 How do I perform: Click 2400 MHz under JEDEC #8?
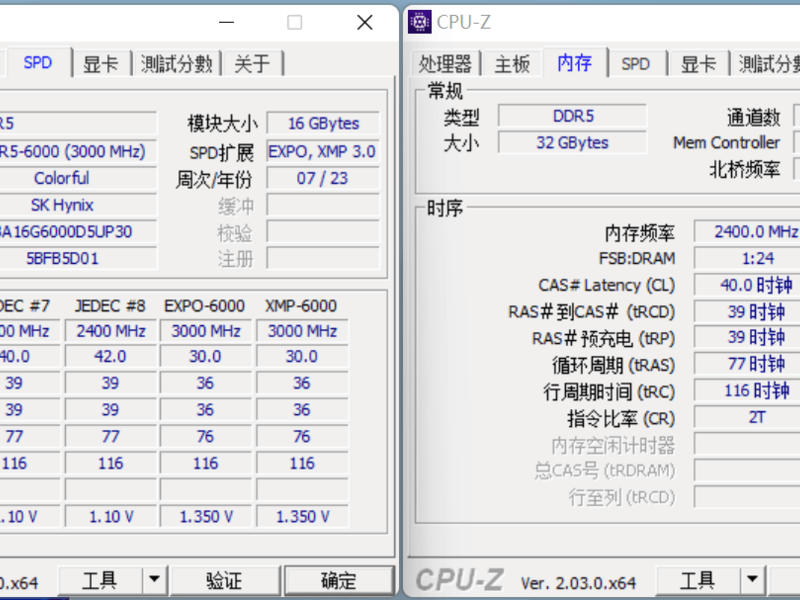[x=111, y=331]
